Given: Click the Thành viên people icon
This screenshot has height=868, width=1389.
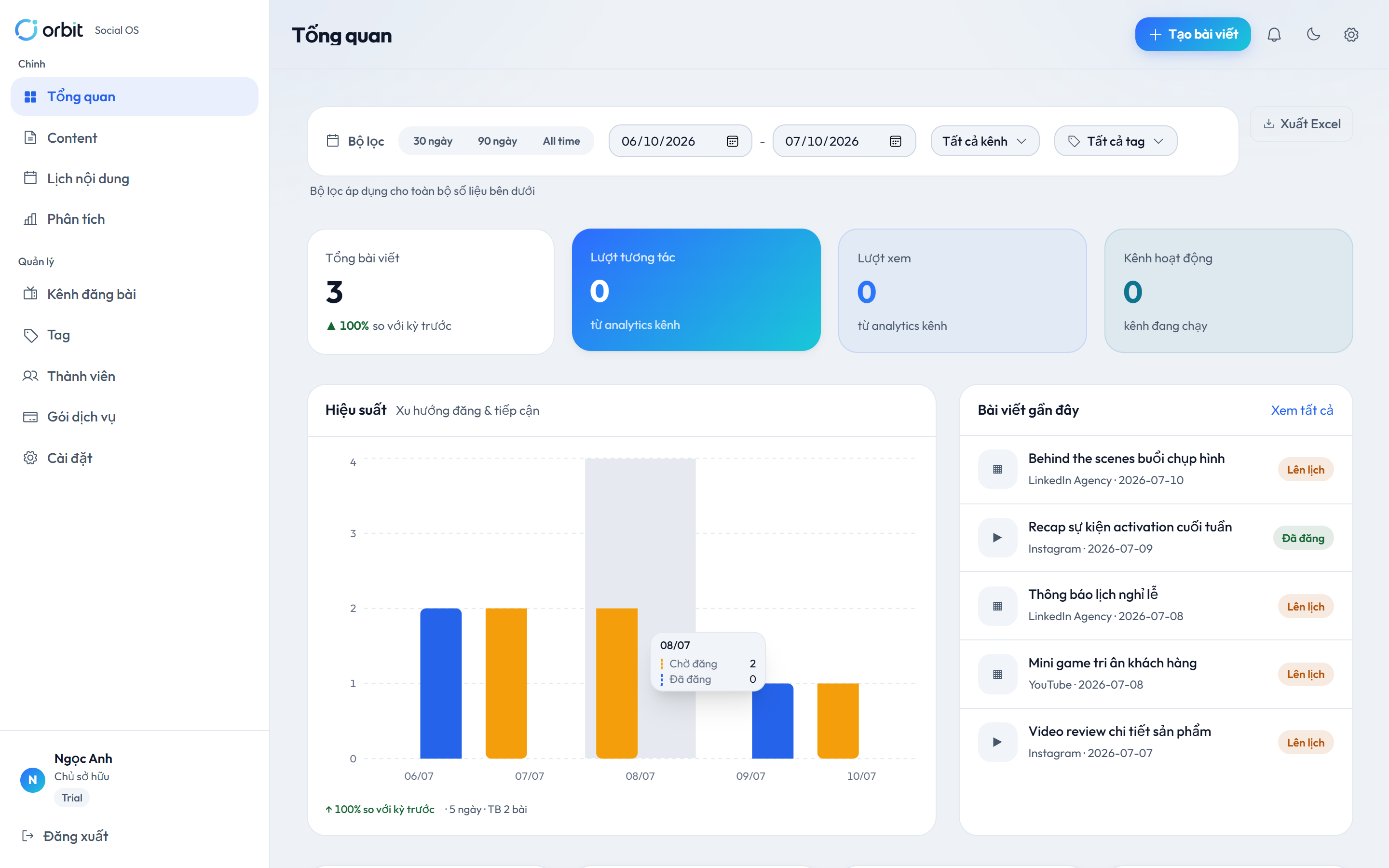Looking at the screenshot, I should tap(30, 376).
